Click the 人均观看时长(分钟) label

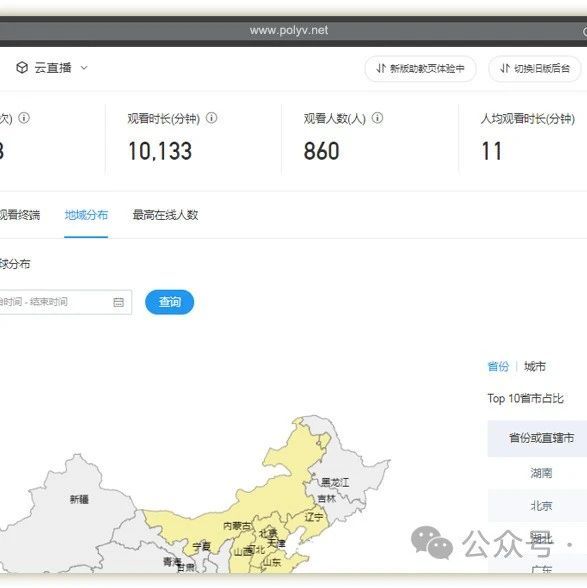coord(528,118)
